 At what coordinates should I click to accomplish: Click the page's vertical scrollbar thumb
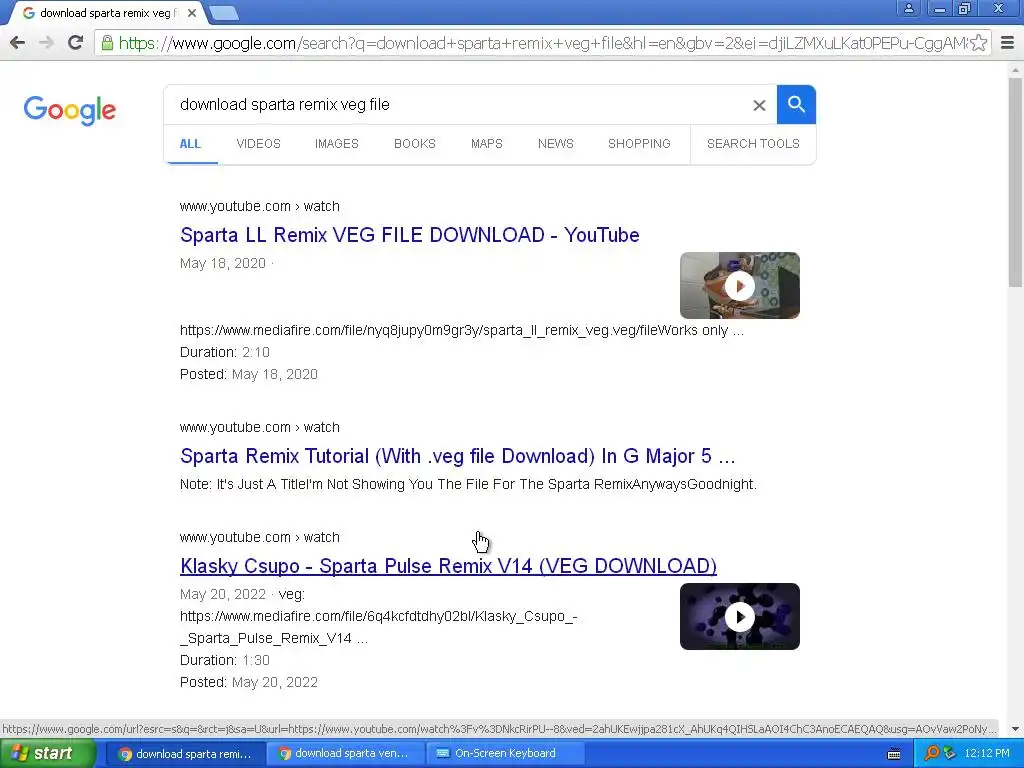pos(1016,182)
